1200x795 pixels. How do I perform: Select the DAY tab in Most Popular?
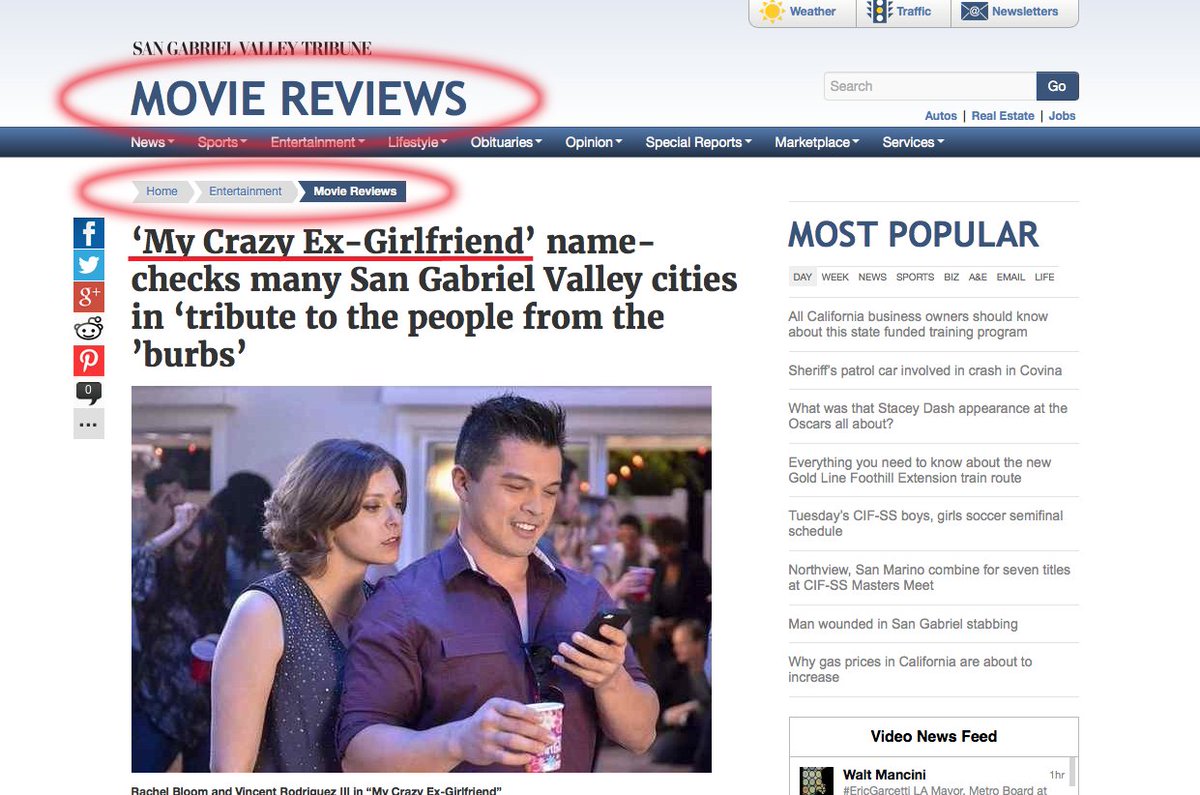(x=802, y=277)
